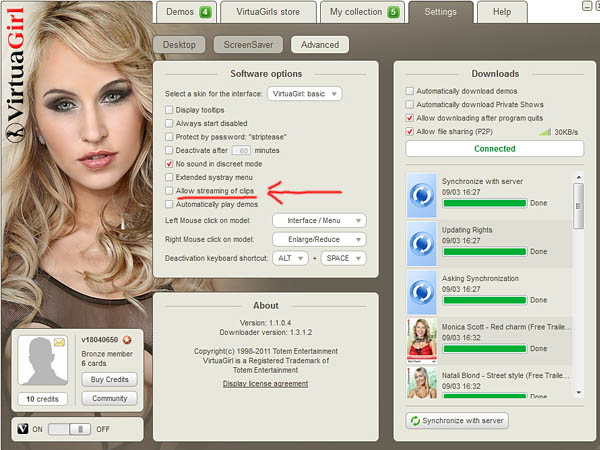Enable Allow streaming of clips checkbox
This screenshot has height=450, width=600.
[x=169, y=190]
